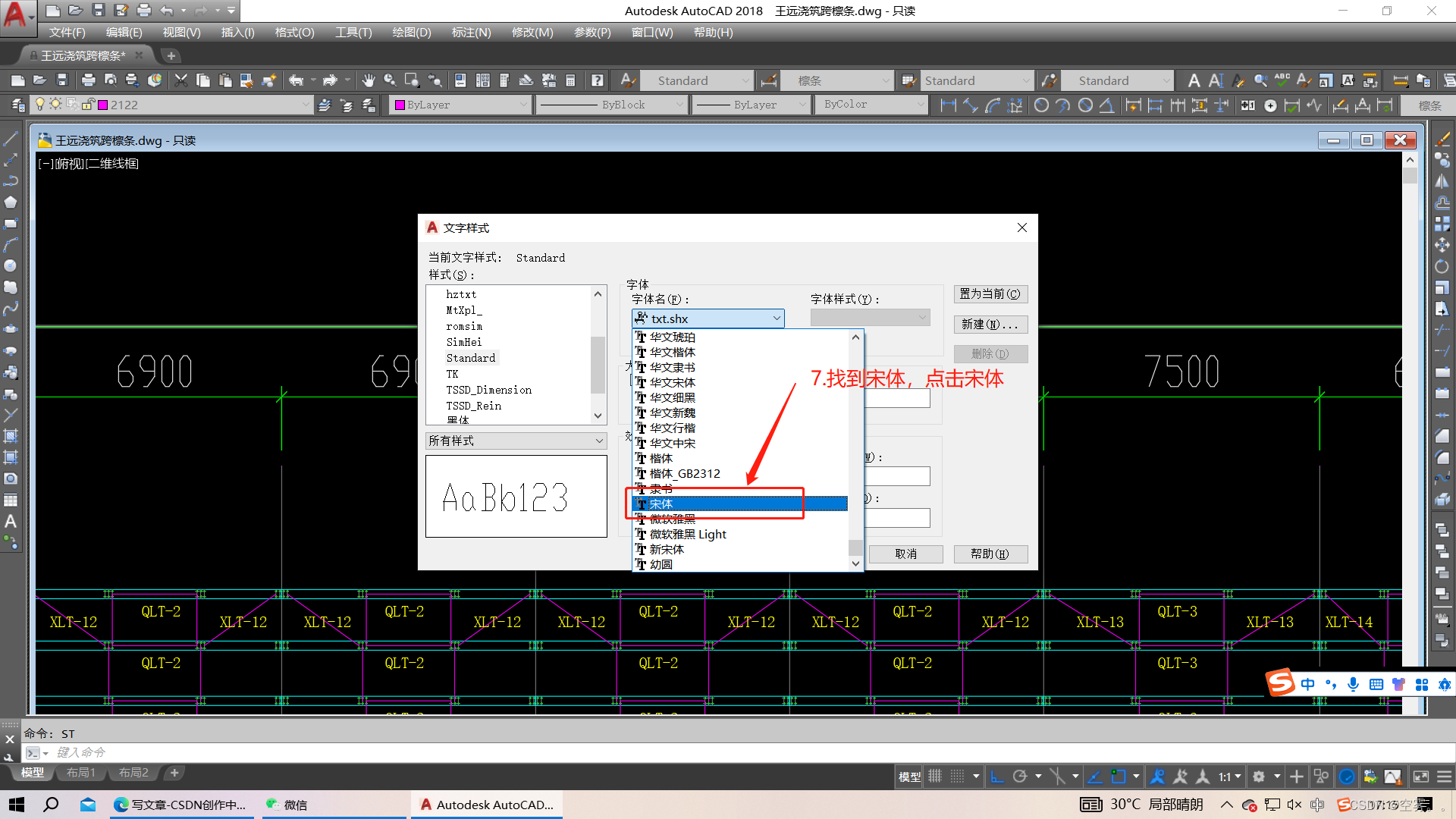Screen dimensions: 1456x819
Task: Click the Cut scissors icon in toolbar
Action: 180,80
